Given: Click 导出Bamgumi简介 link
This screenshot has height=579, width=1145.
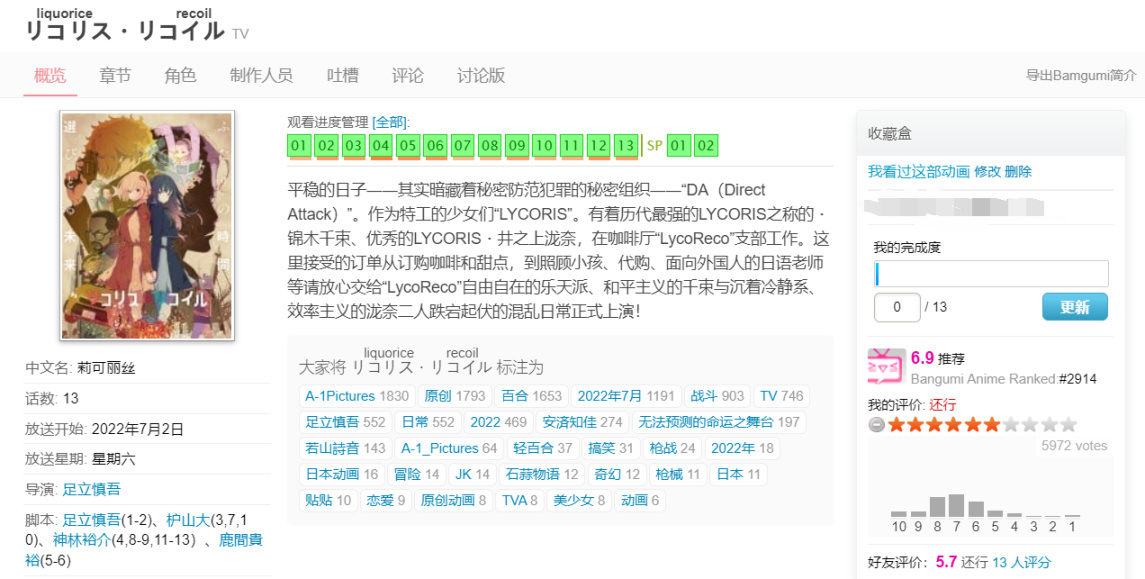Looking at the screenshot, I should [1081, 75].
